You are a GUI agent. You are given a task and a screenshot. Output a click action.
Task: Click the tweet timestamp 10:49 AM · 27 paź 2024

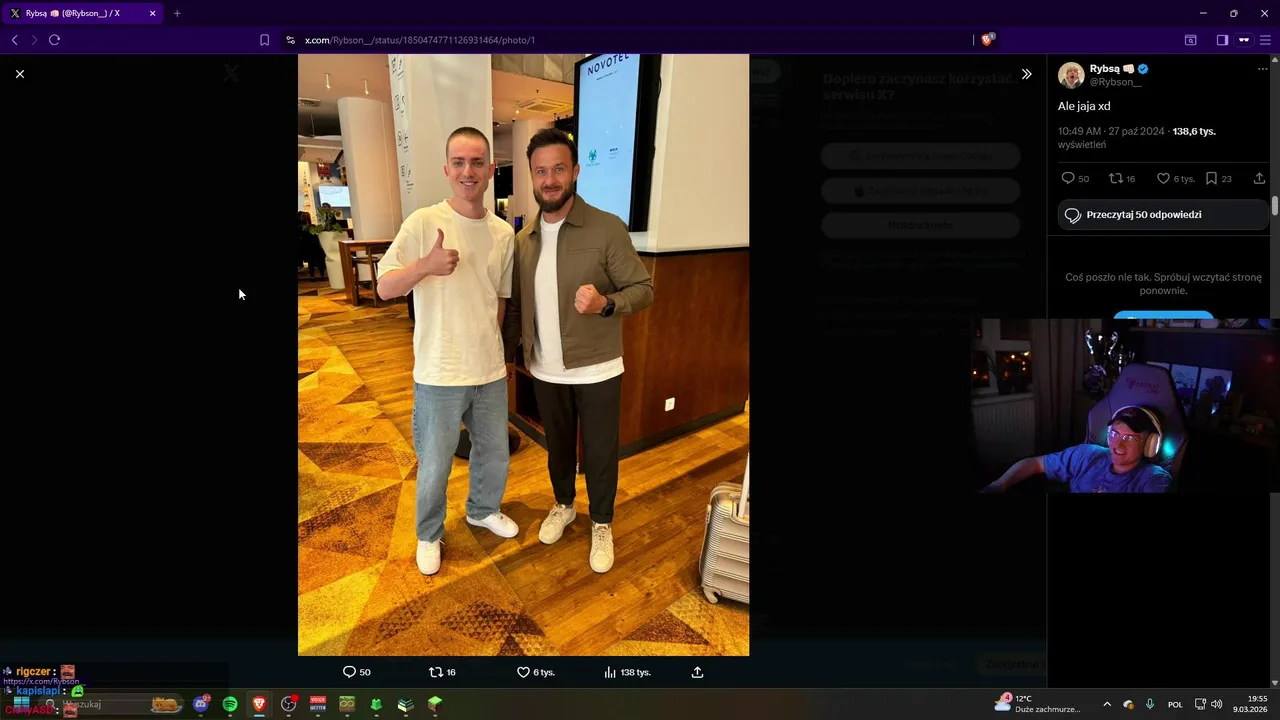coord(1111,131)
